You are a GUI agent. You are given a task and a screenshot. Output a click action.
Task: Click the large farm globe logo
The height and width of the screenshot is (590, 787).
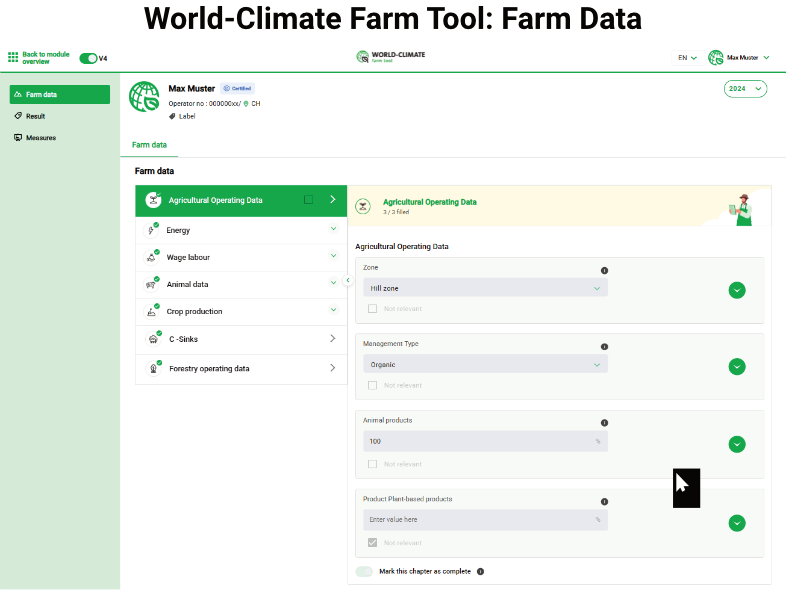pyautogui.click(x=144, y=96)
